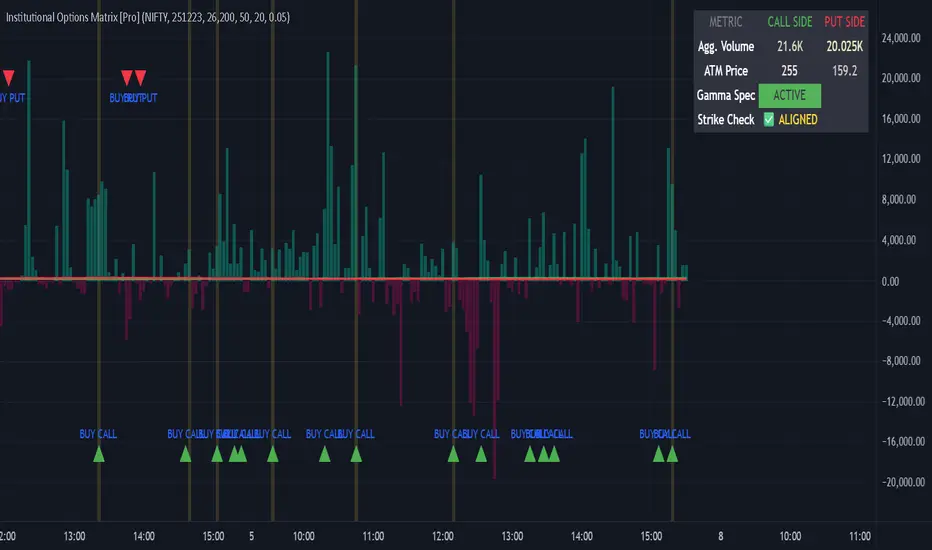Click the BUY CALL arrow just before 11:00
Image resolution: width=932 pixels, height=550 pixels.
356,455
